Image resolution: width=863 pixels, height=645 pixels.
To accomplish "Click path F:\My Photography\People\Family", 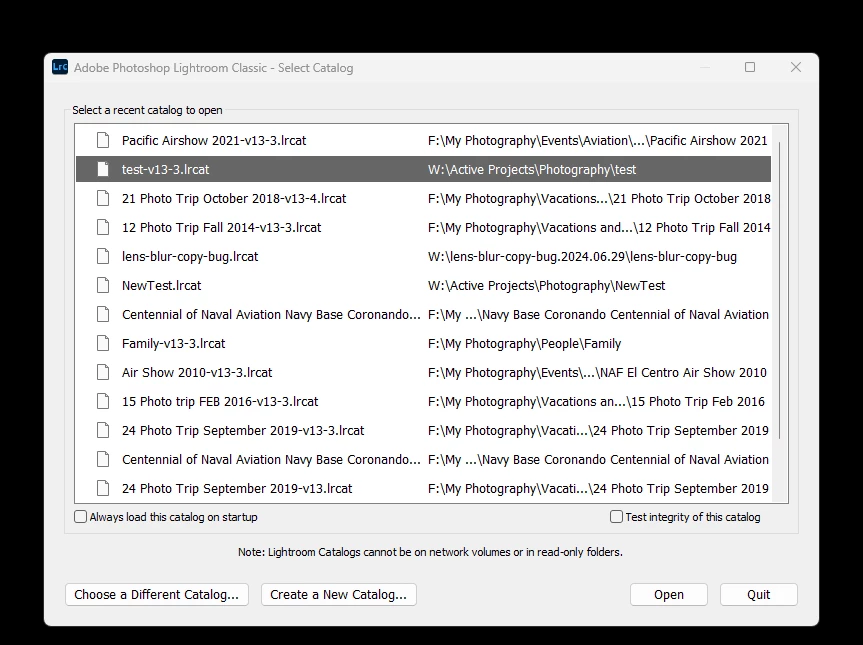I will pyautogui.click(x=525, y=343).
